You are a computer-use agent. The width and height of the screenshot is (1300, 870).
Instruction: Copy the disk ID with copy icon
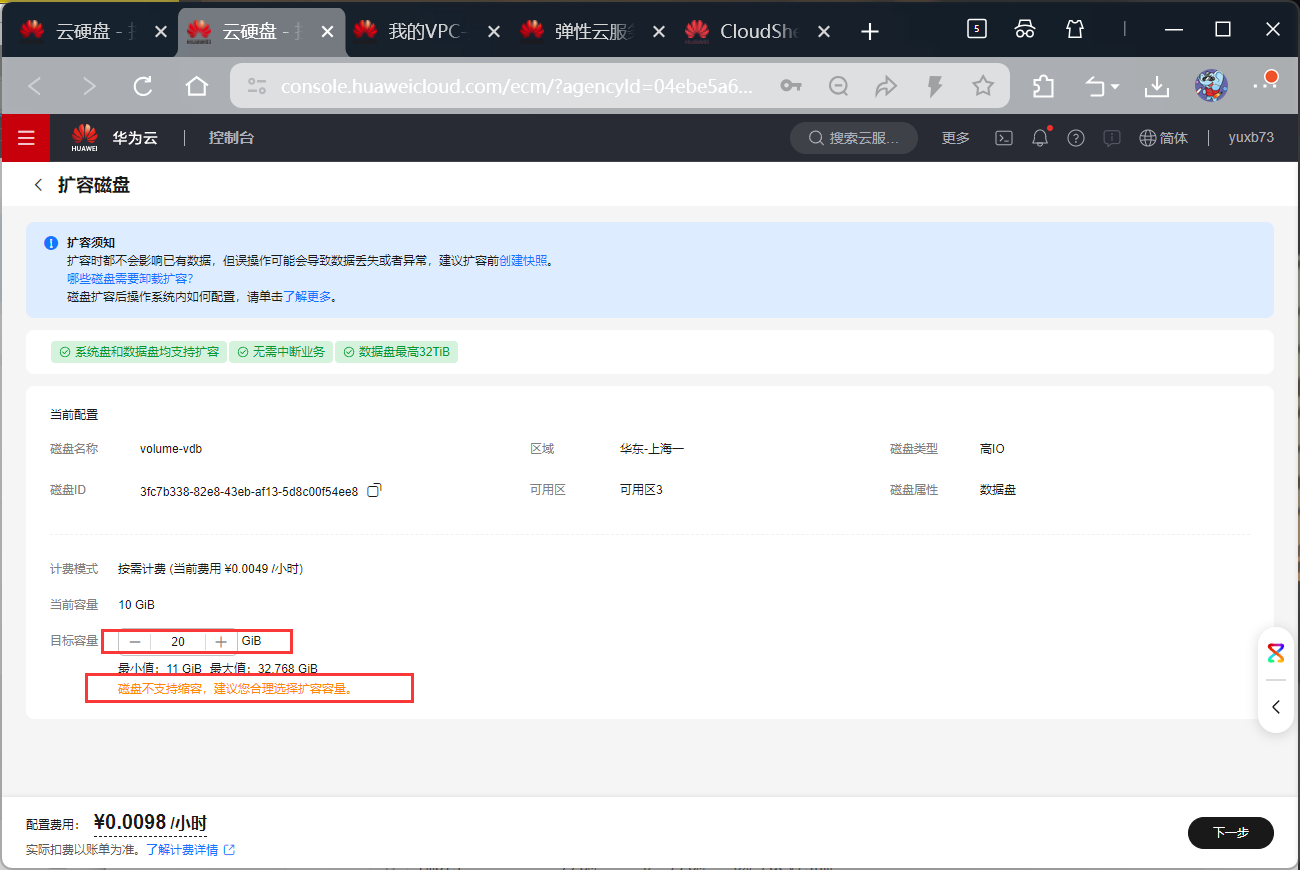pos(374,490)
